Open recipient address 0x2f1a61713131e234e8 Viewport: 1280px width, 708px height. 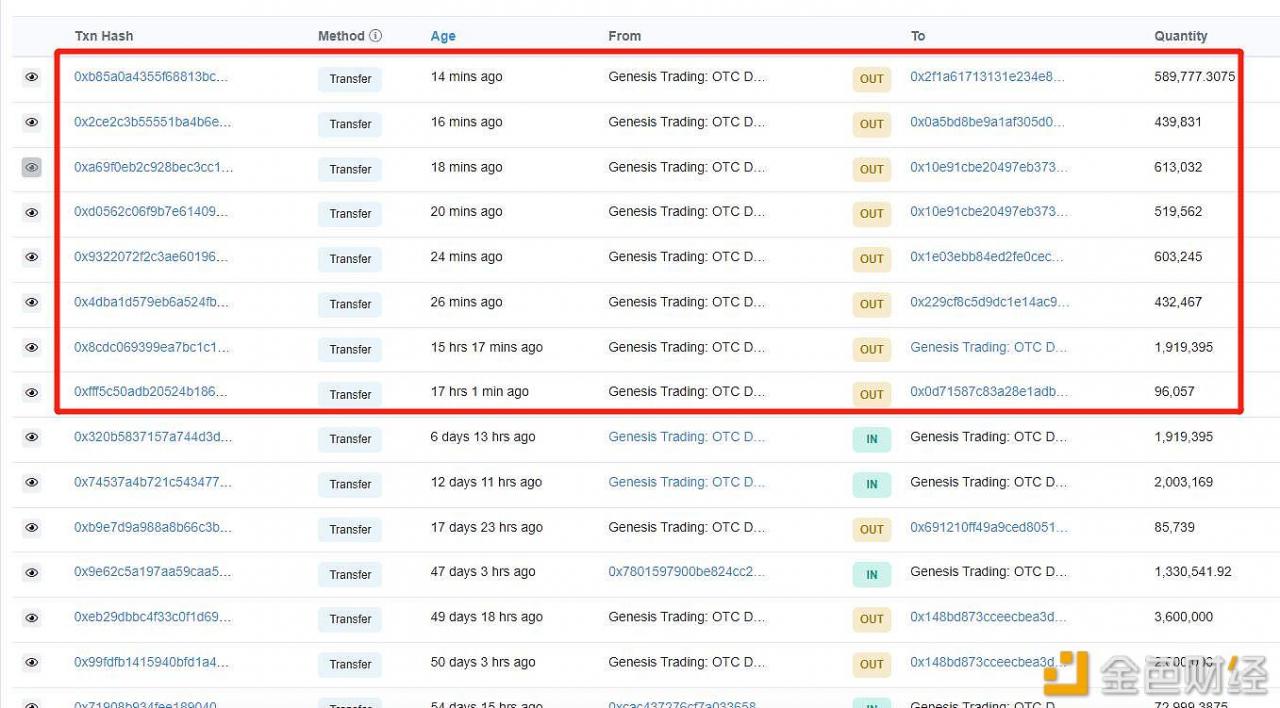pyautogui.click(x=987, y=77)
